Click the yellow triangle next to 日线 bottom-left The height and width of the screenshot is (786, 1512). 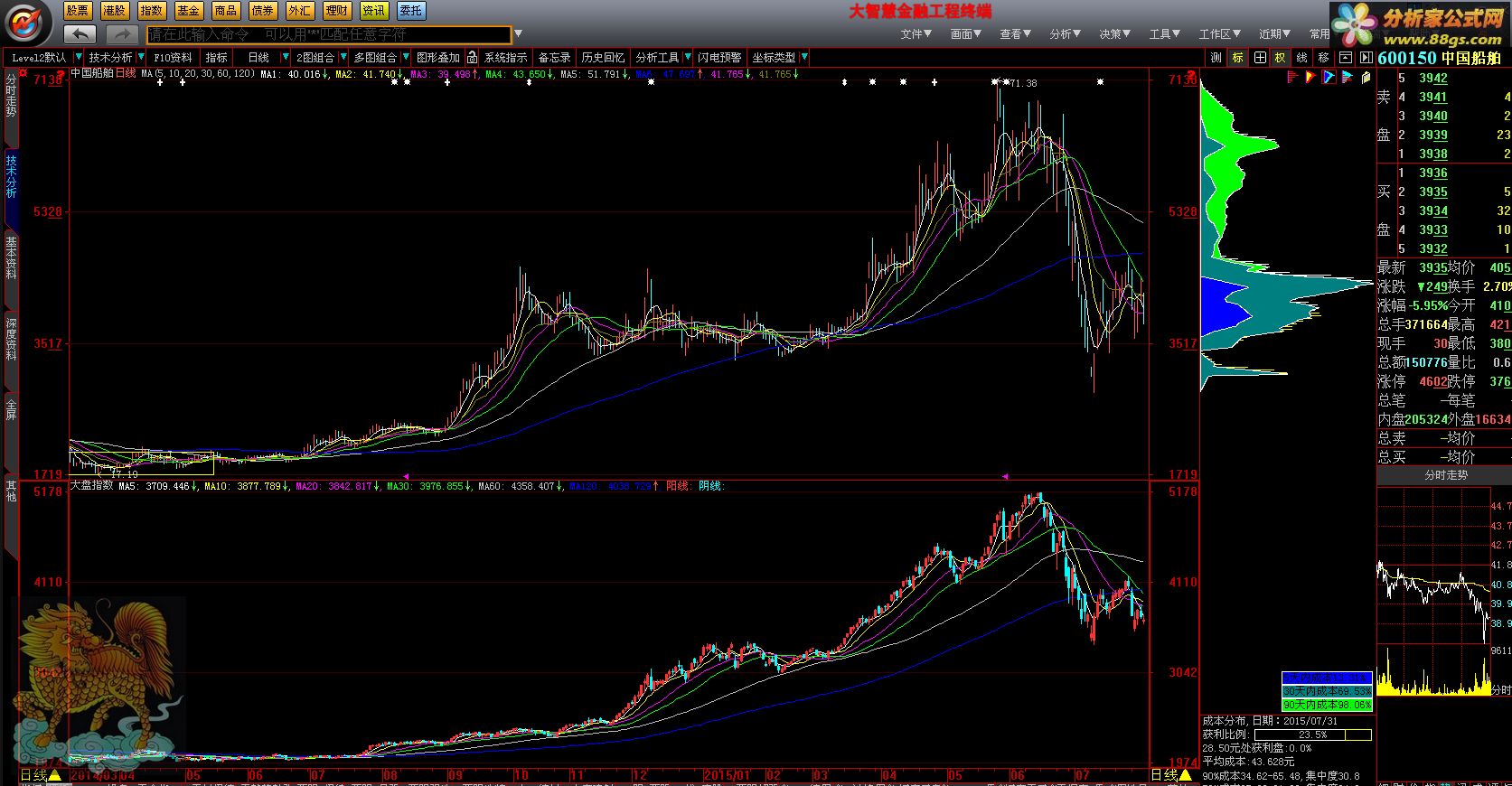click(54, 775)
